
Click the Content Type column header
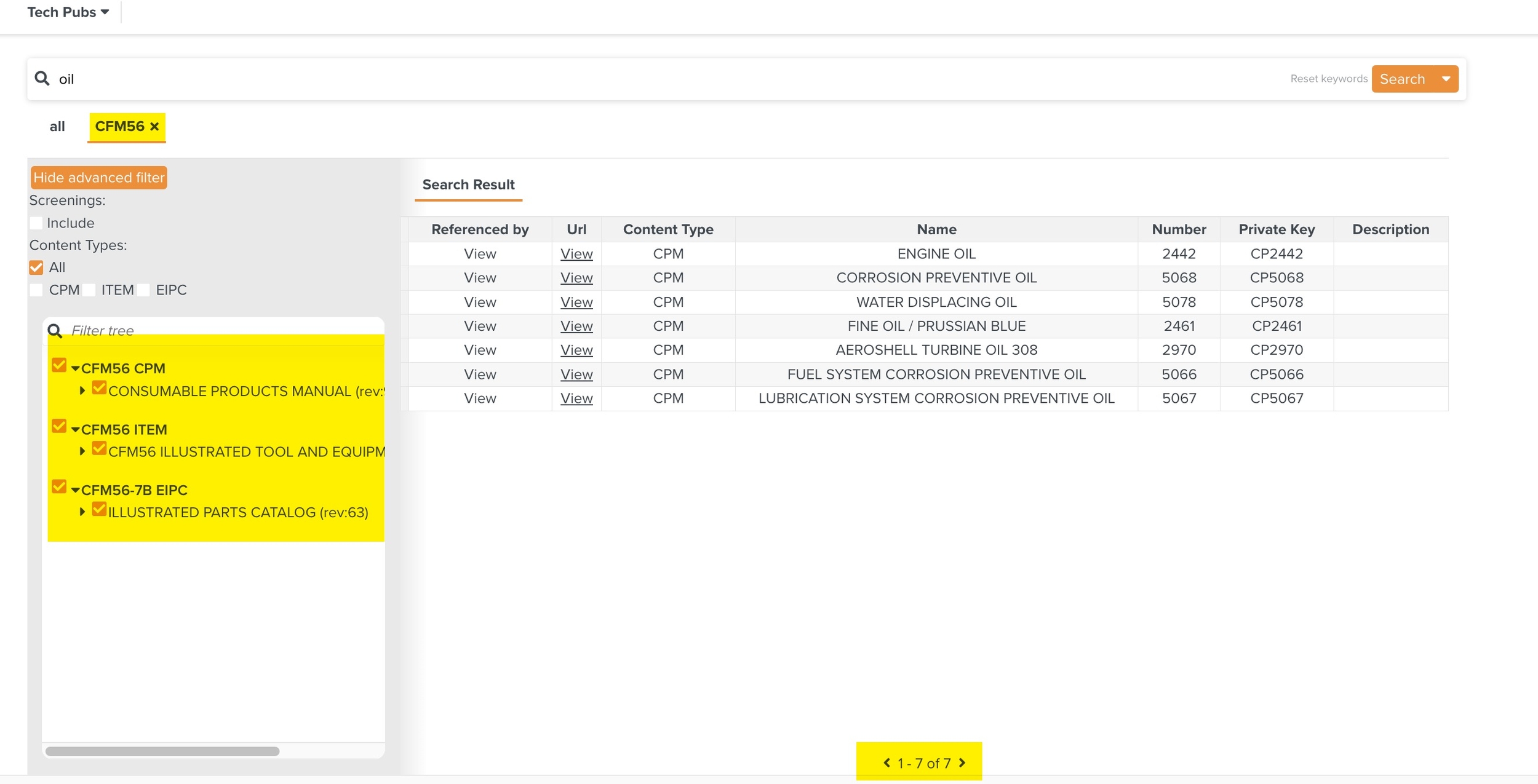click(668, 229)
